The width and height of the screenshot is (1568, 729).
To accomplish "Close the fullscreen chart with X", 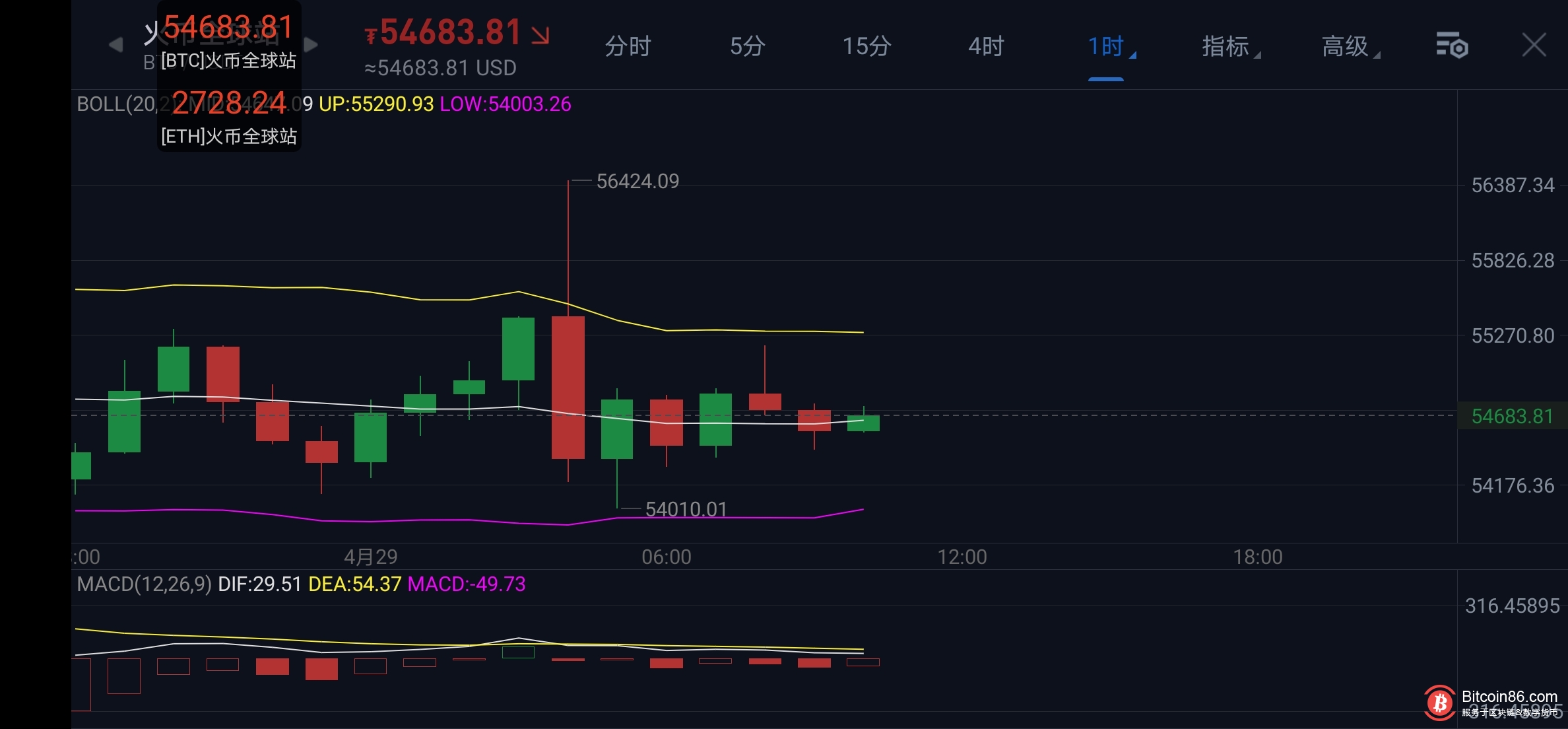I will [x=1534, y=46].
